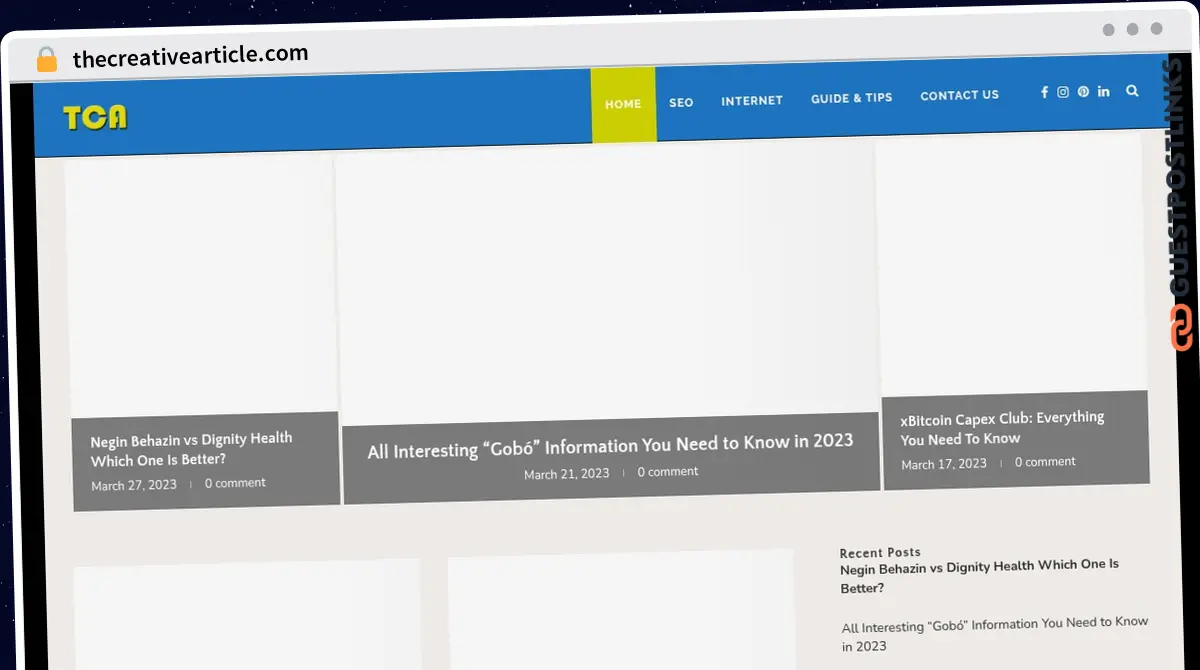The image size is (1200, 670).
Task: Open the Instagram social icon
Action: pos(1063,92)
